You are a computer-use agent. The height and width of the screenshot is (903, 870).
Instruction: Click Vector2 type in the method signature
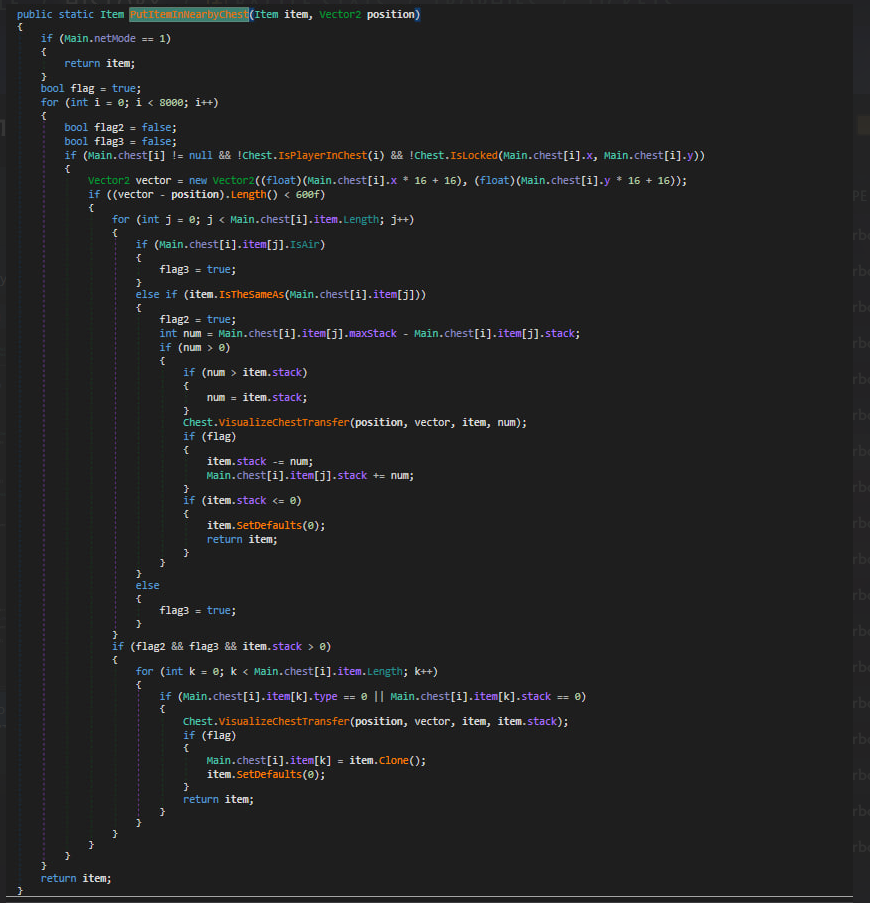point(340,14)
